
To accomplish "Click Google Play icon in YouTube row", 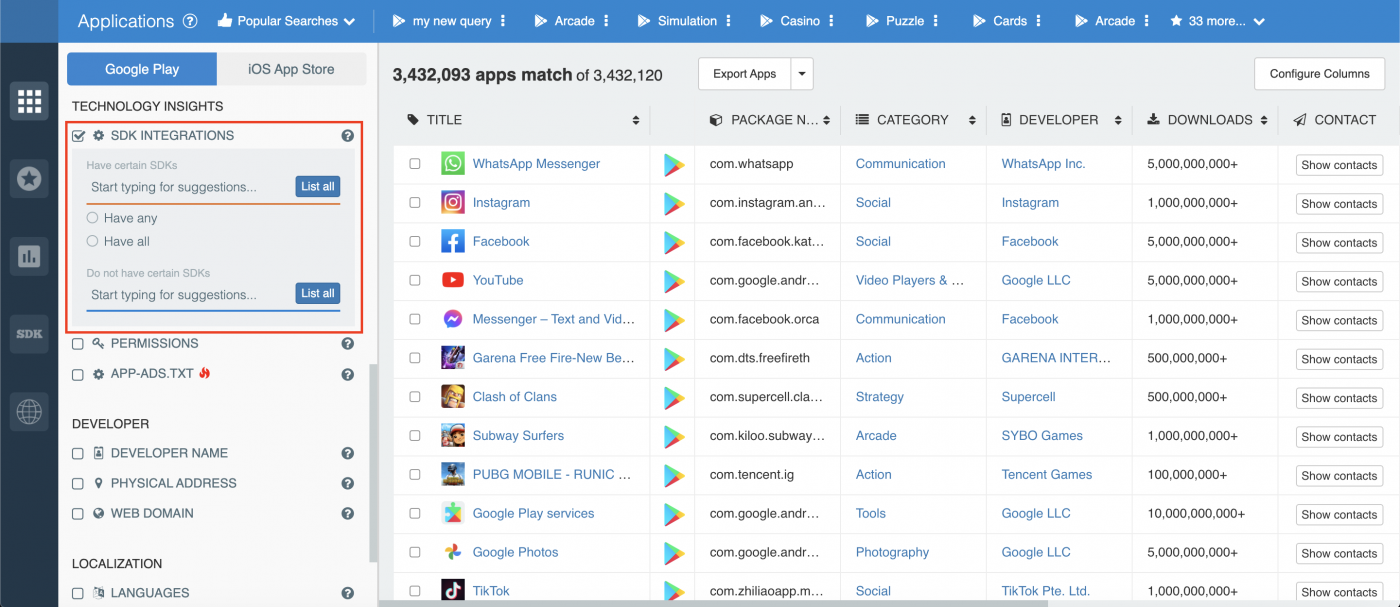I will pyautogui.click(x=674, y=282).
